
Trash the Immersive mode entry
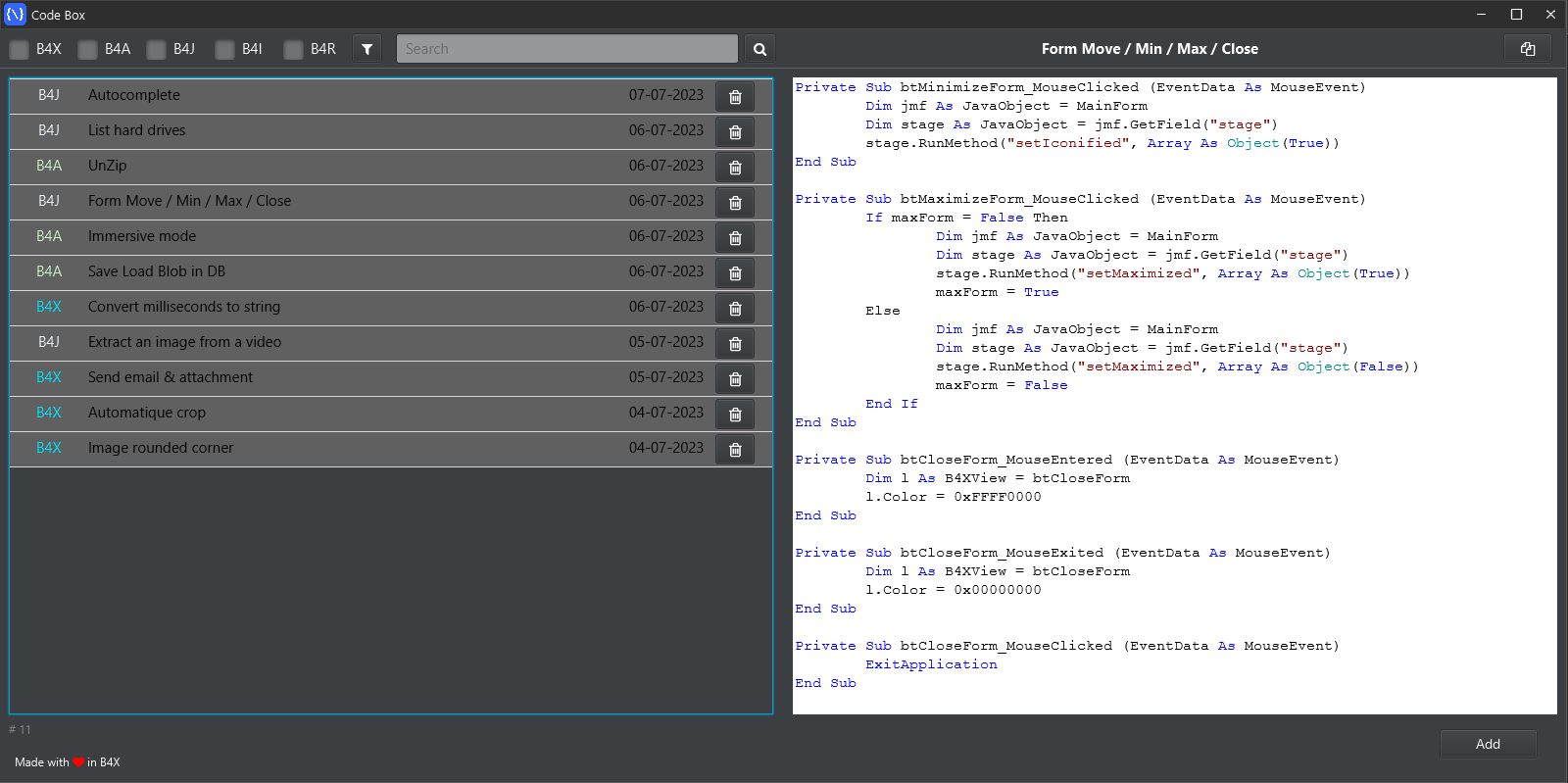point(735,238)
